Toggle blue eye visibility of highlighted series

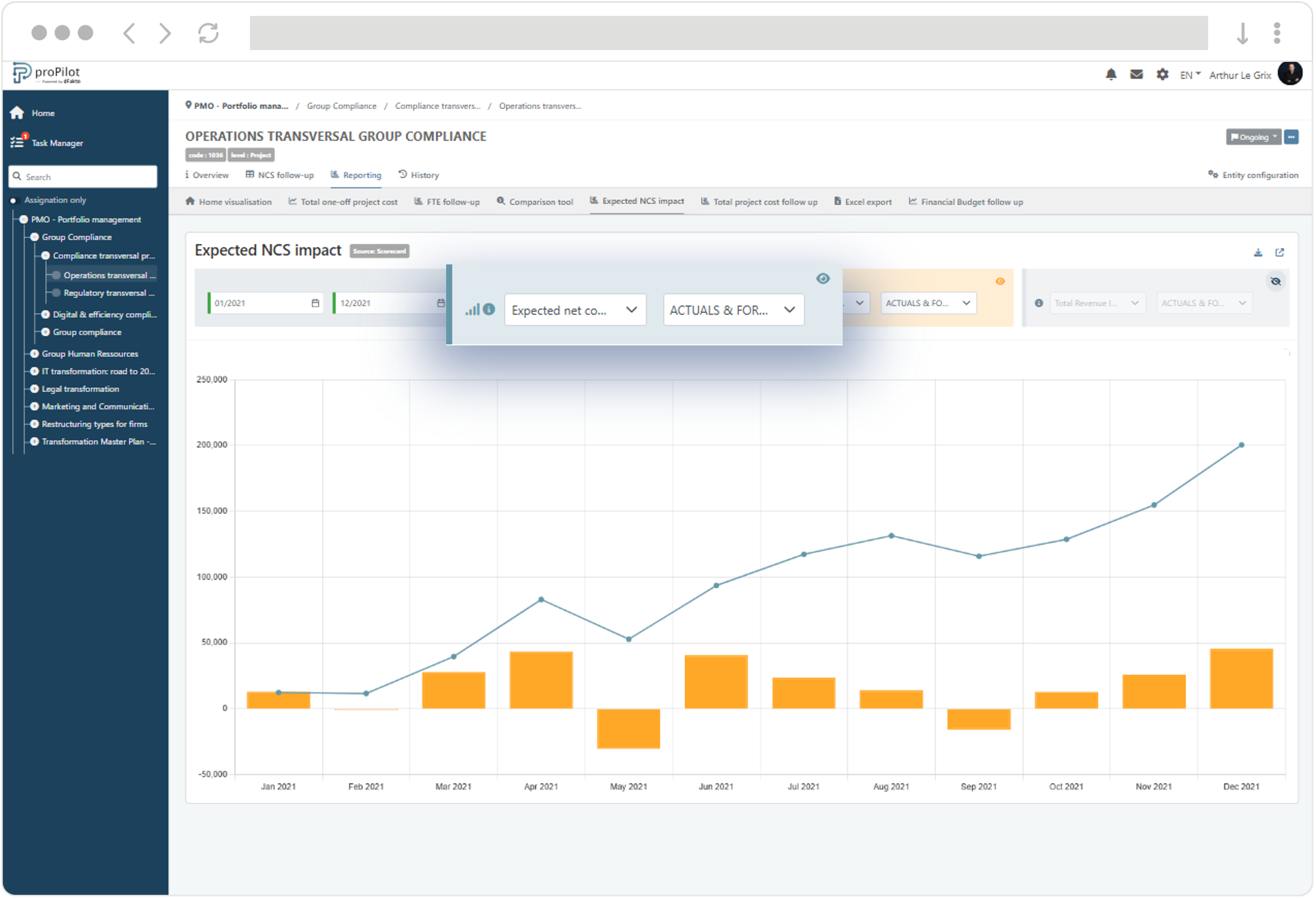(x=823, y=279)
